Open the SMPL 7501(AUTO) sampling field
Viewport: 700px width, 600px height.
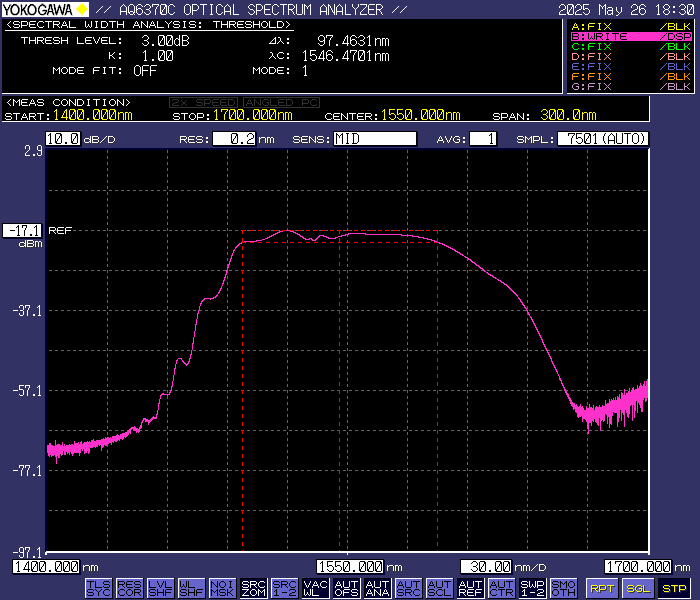(603, 139)
